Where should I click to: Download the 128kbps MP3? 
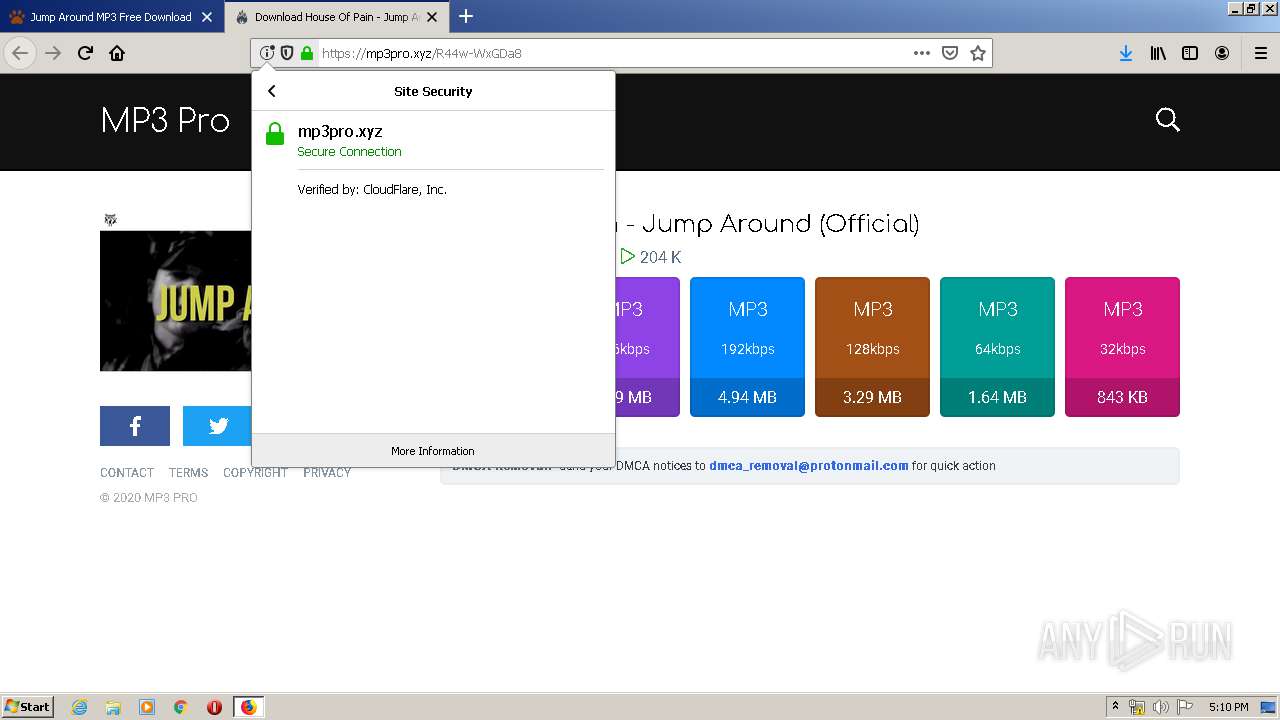pyautogui.click(x=872, y=347)
